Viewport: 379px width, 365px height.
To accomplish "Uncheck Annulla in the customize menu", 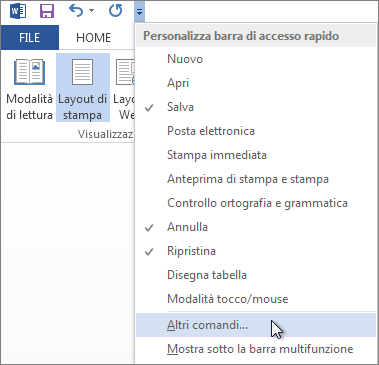I will (256, 227).
